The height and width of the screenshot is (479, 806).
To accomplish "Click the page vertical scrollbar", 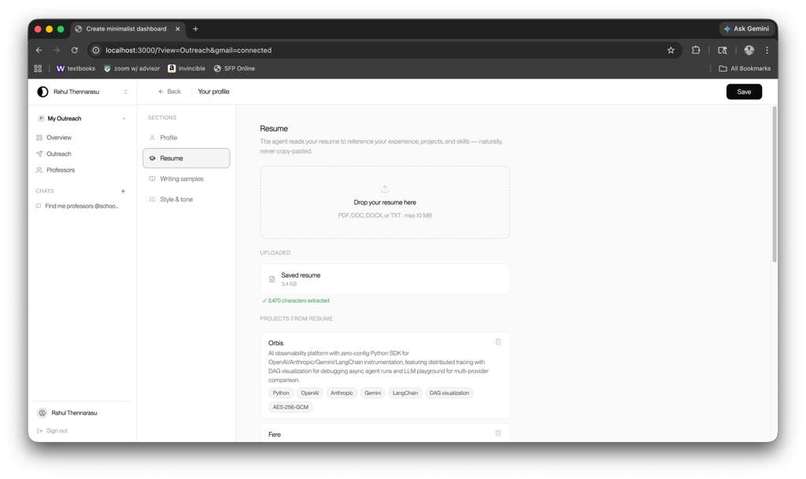I will tap(774, 184).
